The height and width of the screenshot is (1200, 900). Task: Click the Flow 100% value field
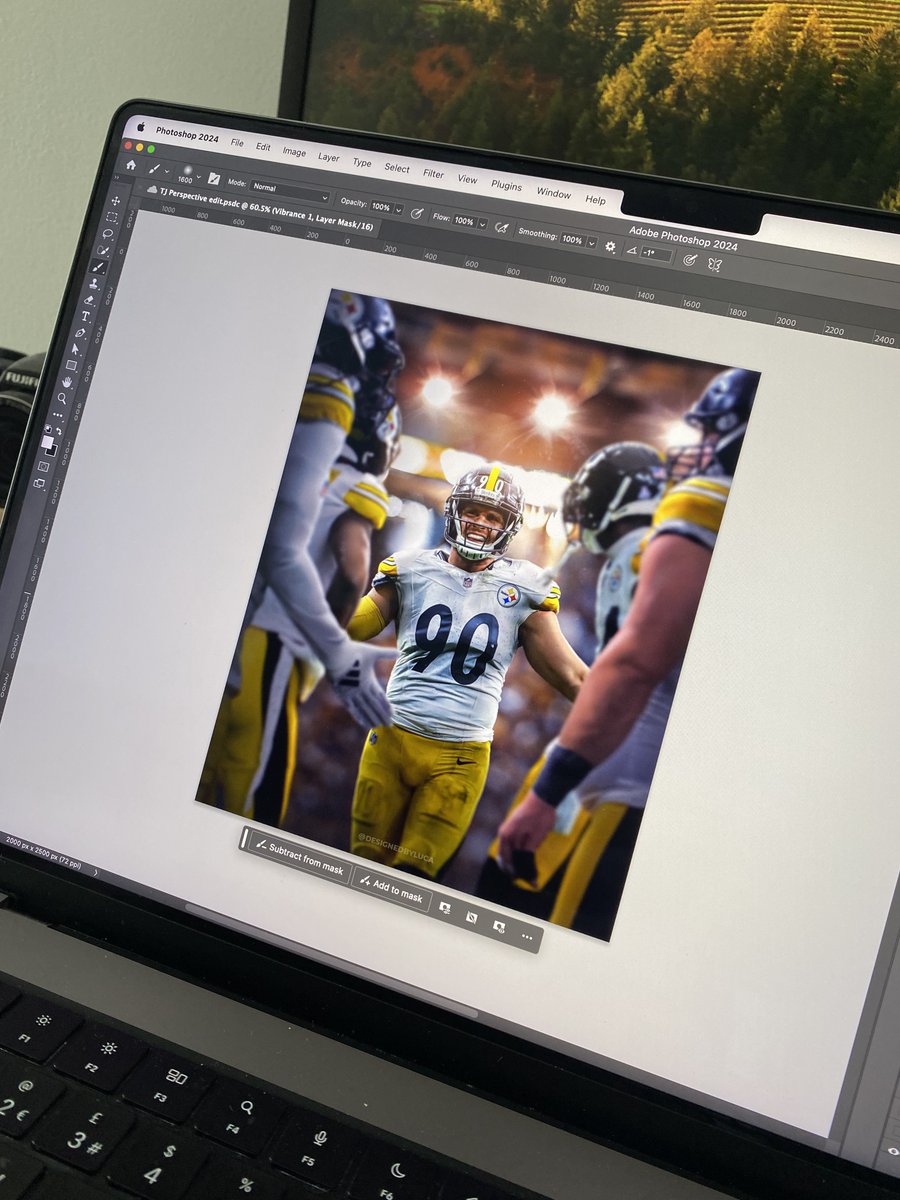click(464, 221)
